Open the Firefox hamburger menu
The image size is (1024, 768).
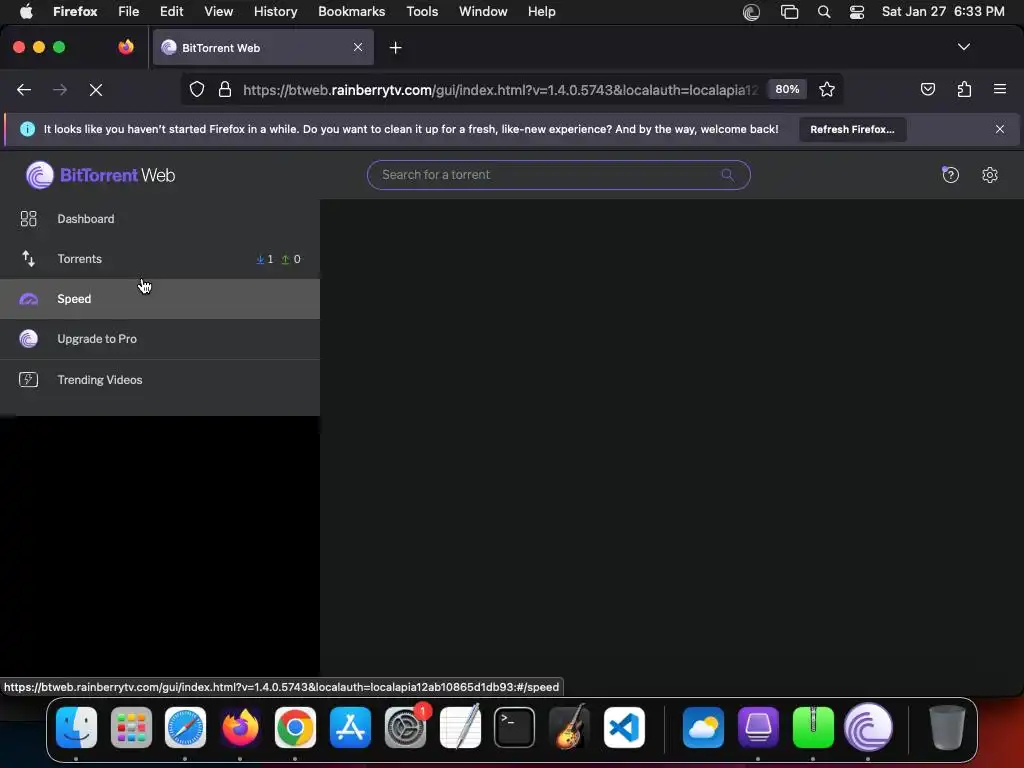click(x=1000, y=89)
